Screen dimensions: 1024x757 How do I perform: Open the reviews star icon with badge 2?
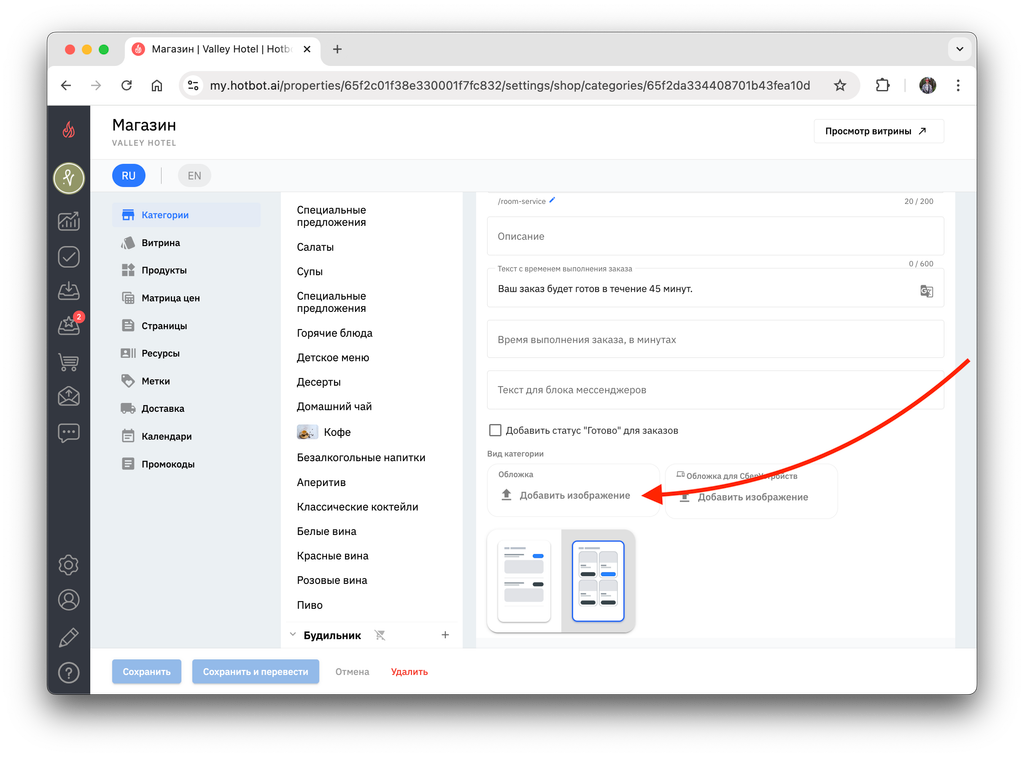(69, 325)
